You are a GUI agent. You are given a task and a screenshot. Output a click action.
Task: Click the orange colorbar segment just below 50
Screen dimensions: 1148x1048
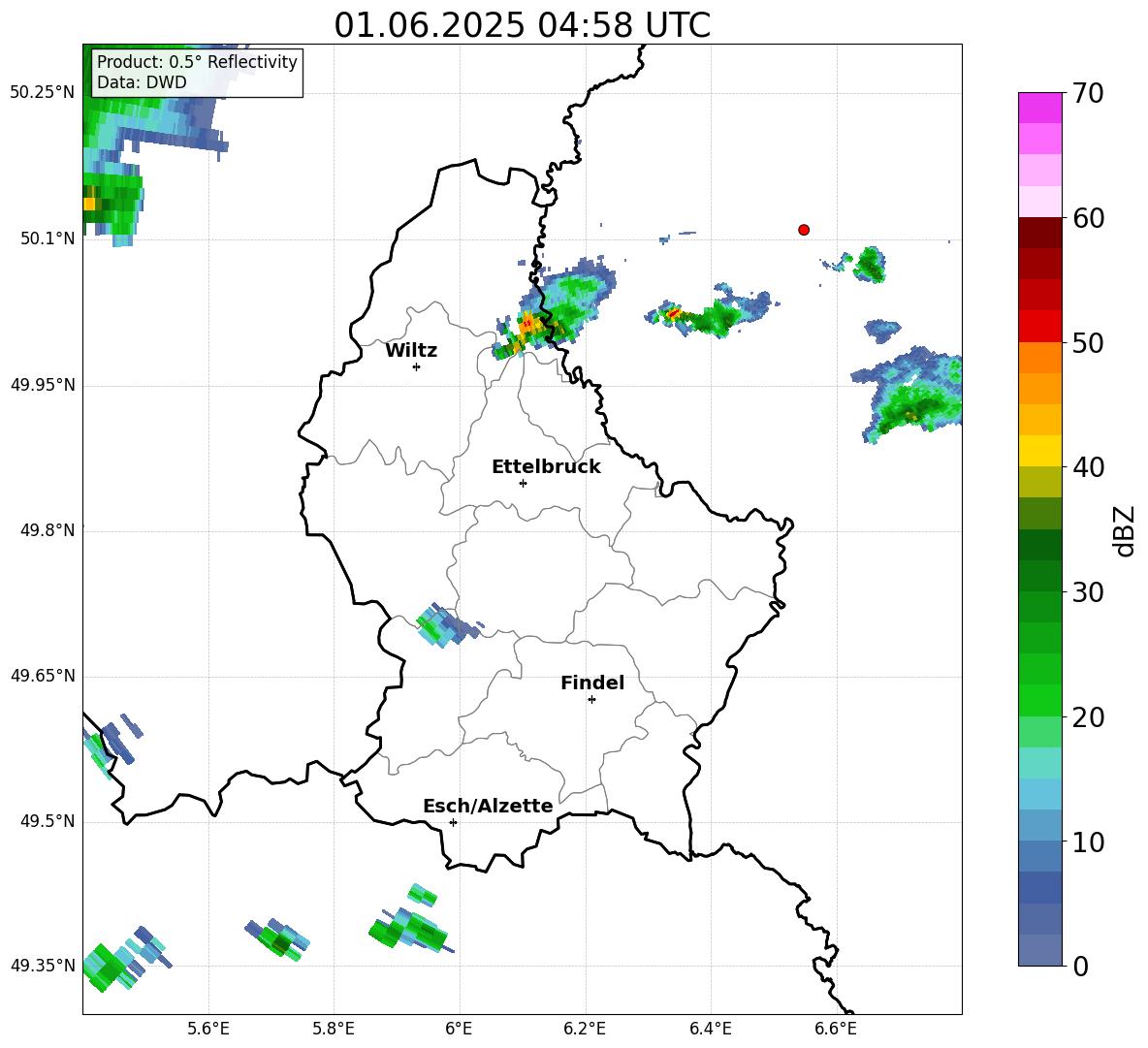click(1039, 357)
